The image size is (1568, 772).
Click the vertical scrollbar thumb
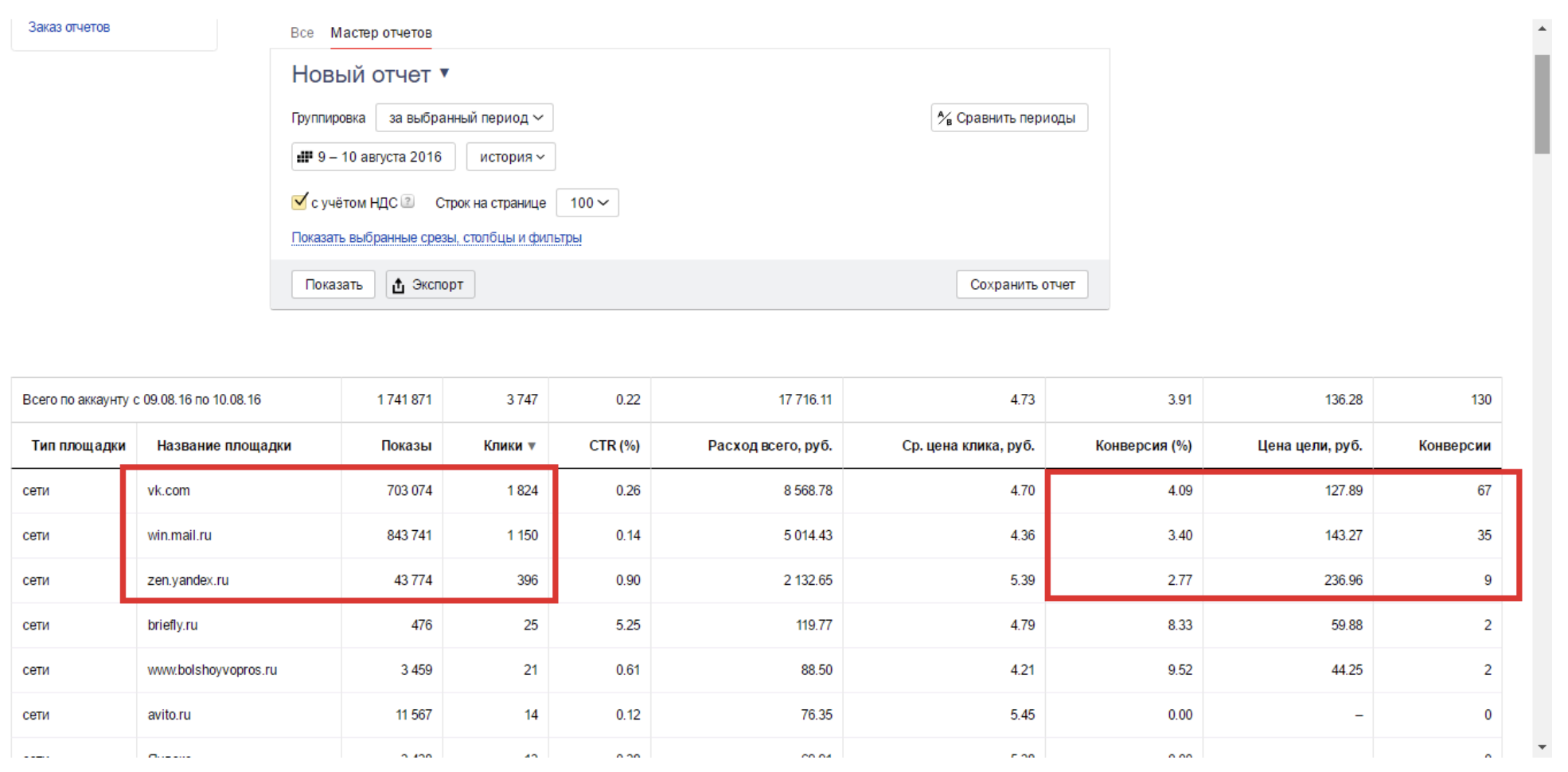pos(1542,103)
